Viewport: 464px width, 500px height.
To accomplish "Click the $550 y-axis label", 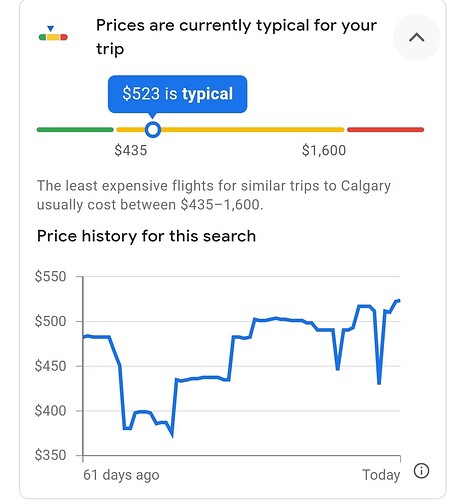I will (50, 277).
